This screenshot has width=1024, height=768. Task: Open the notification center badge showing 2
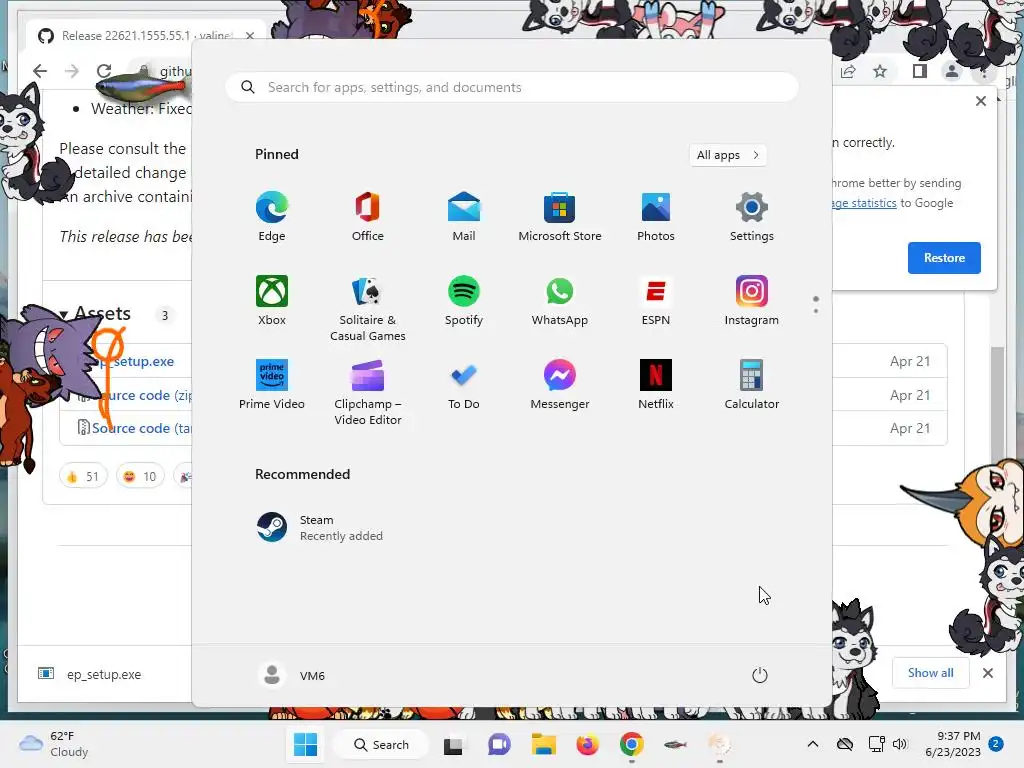(996, 744)
